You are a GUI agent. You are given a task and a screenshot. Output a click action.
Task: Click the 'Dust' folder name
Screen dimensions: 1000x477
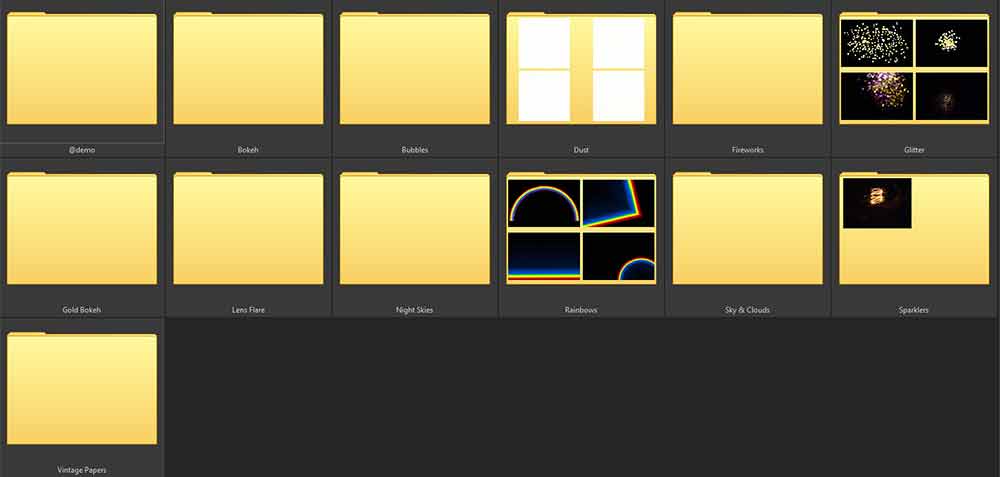[581, 150]
